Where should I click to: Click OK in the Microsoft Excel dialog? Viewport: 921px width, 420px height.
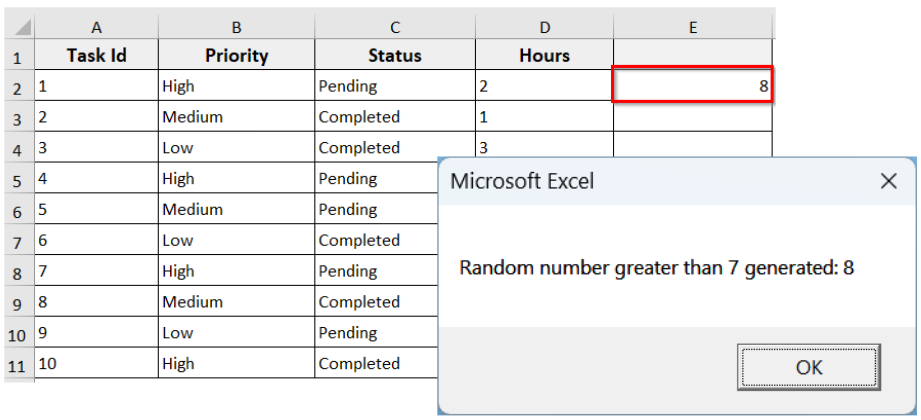point(808,367)
